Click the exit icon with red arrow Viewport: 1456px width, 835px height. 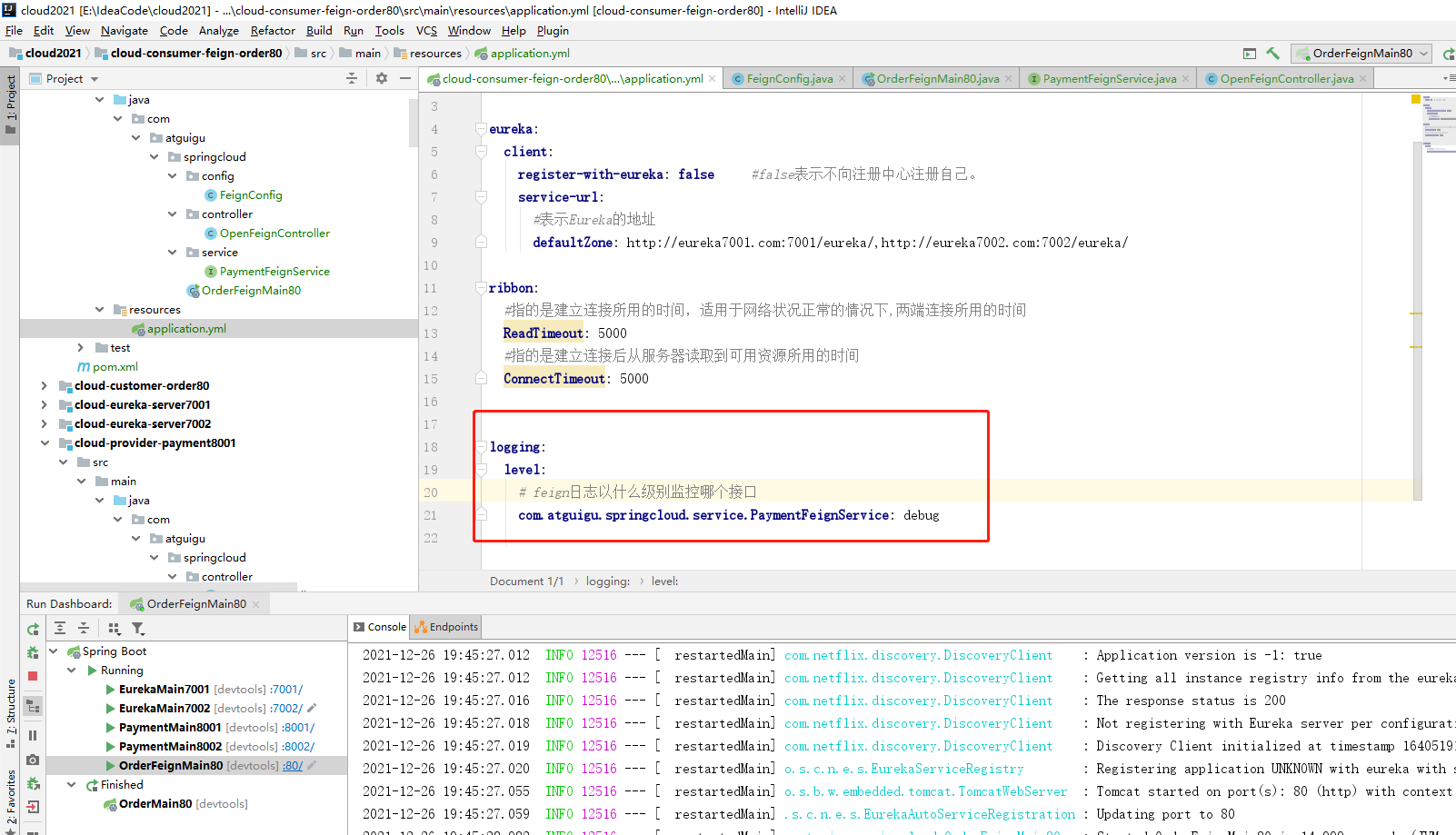click(x=33, y=807)
